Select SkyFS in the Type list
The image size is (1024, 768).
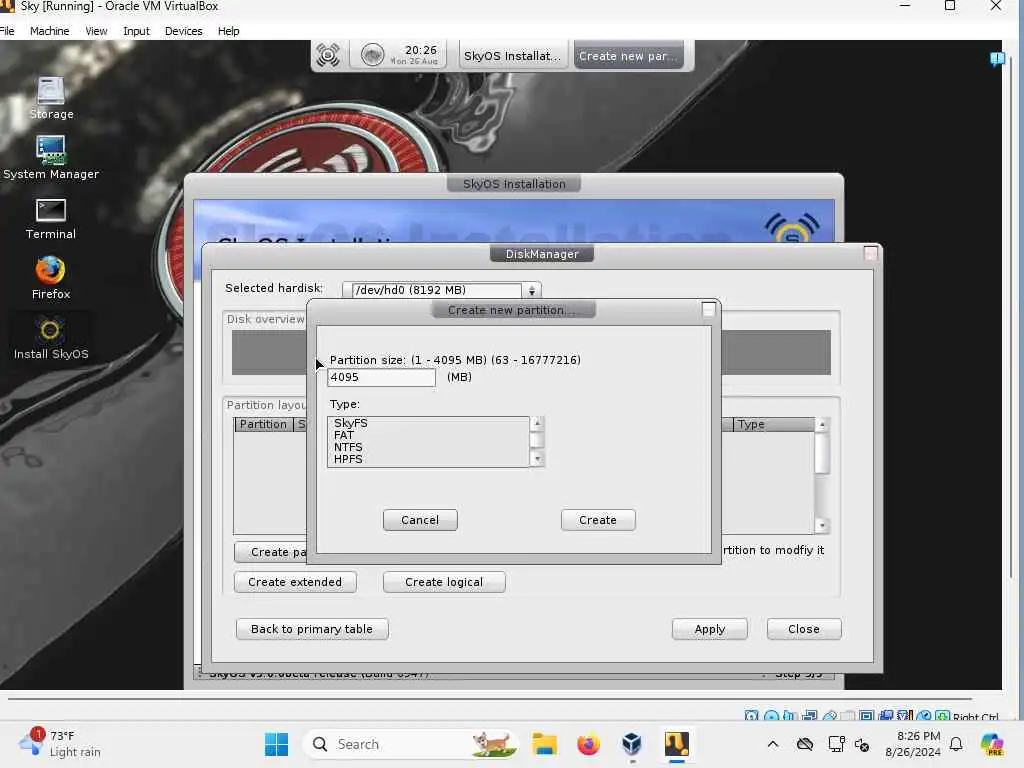[428, 423]
